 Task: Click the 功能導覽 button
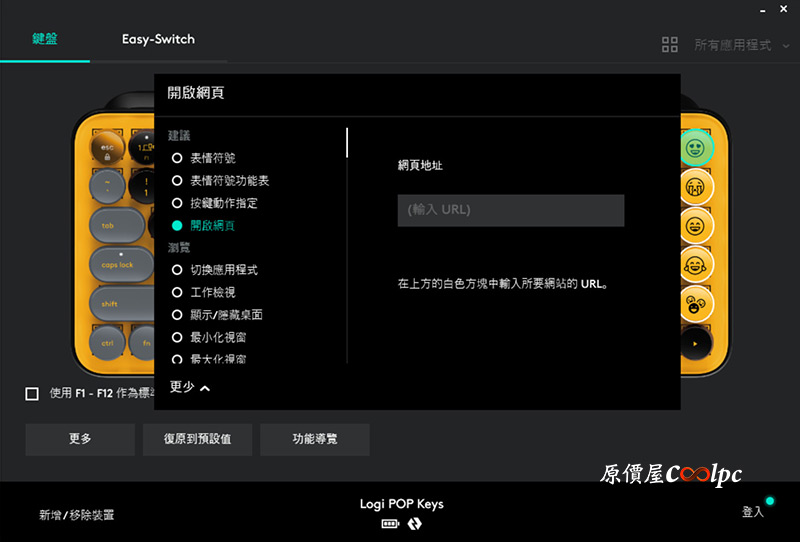[315, 439]
